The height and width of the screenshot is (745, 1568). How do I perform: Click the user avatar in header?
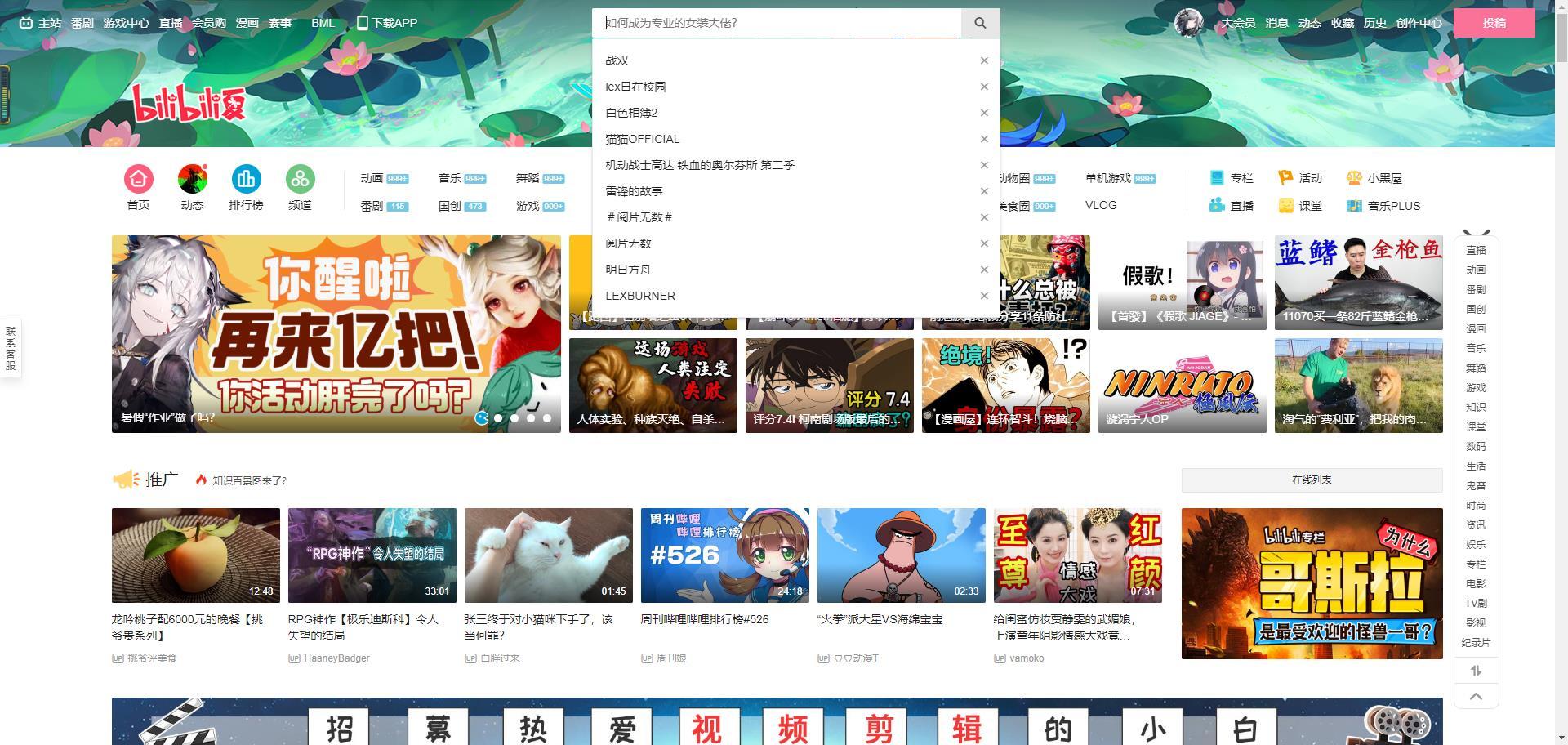1188,23
